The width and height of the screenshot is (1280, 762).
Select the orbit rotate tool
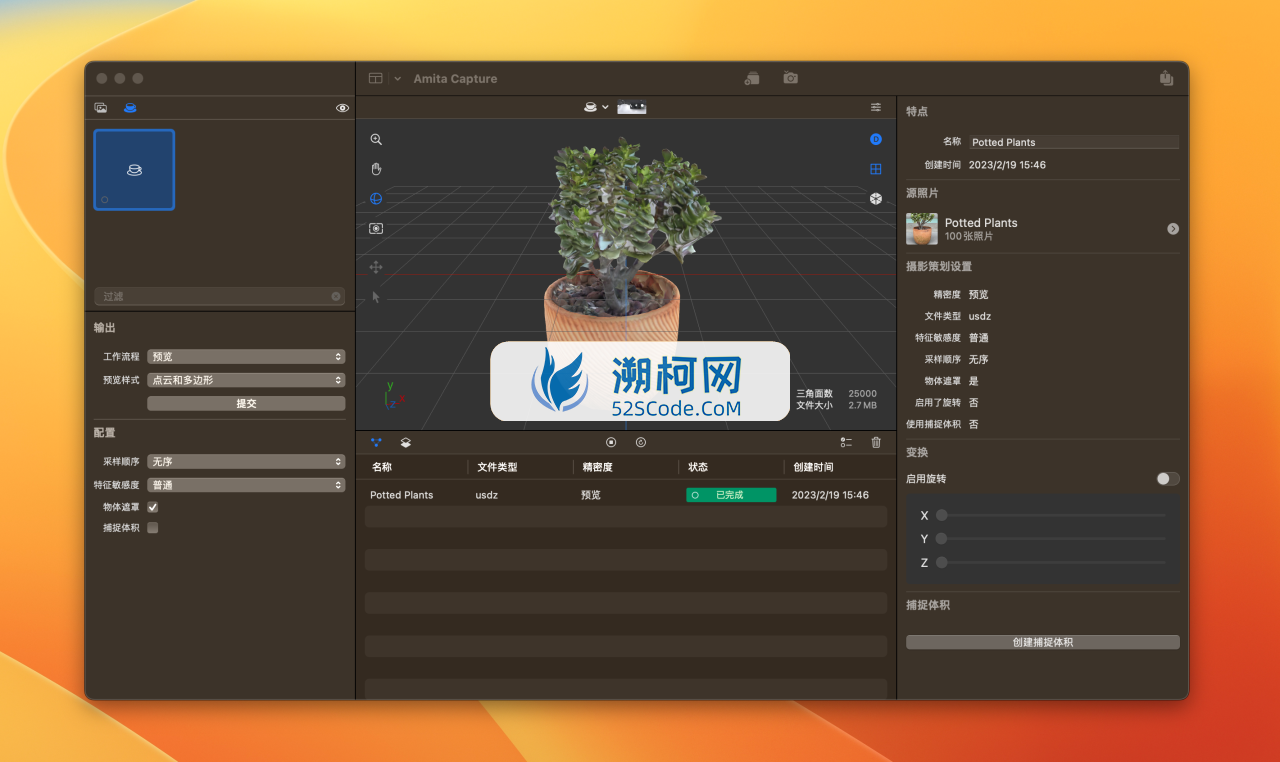pyautogui.click(x=376, y=198)
